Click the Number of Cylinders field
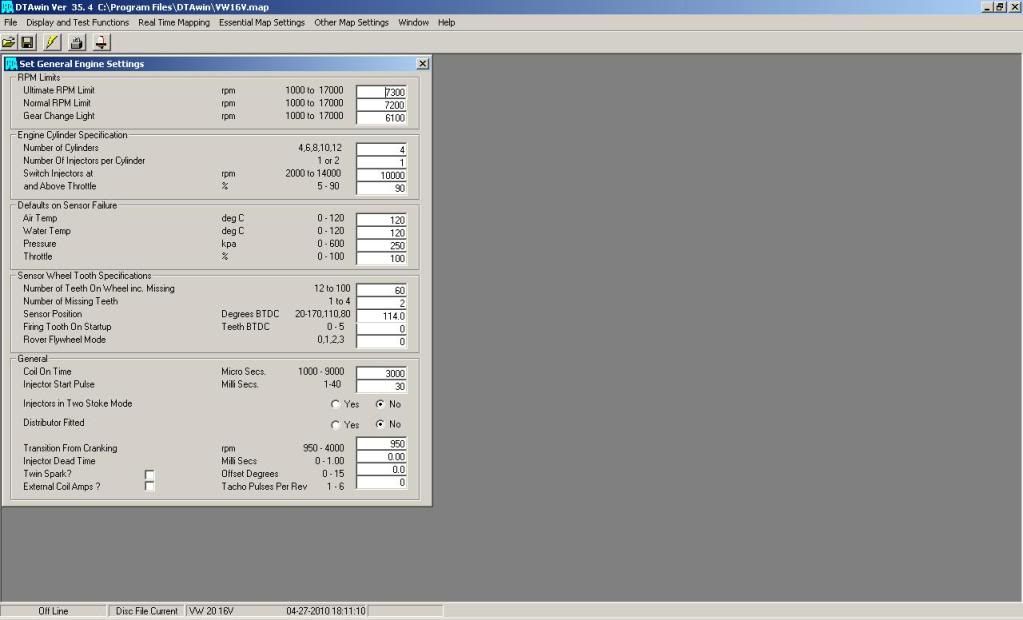The height and width of the screenshot is (620, 1023). tap(381, 149)
